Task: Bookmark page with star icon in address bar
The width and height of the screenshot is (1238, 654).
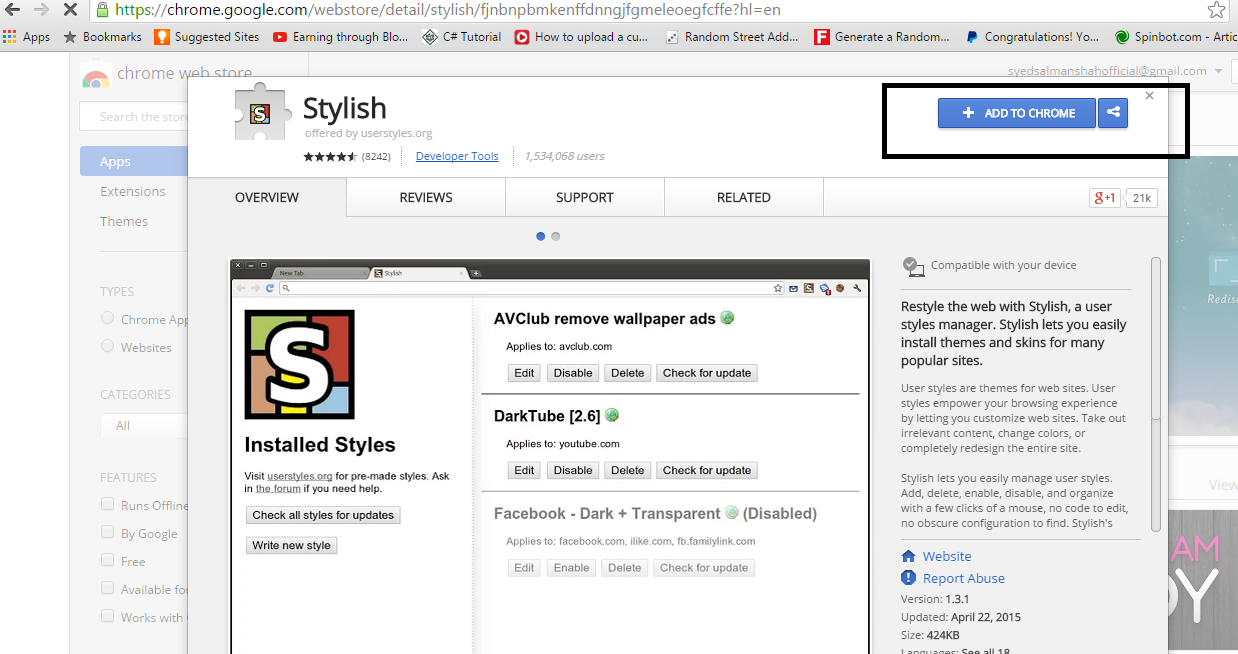Action: 1216,10
